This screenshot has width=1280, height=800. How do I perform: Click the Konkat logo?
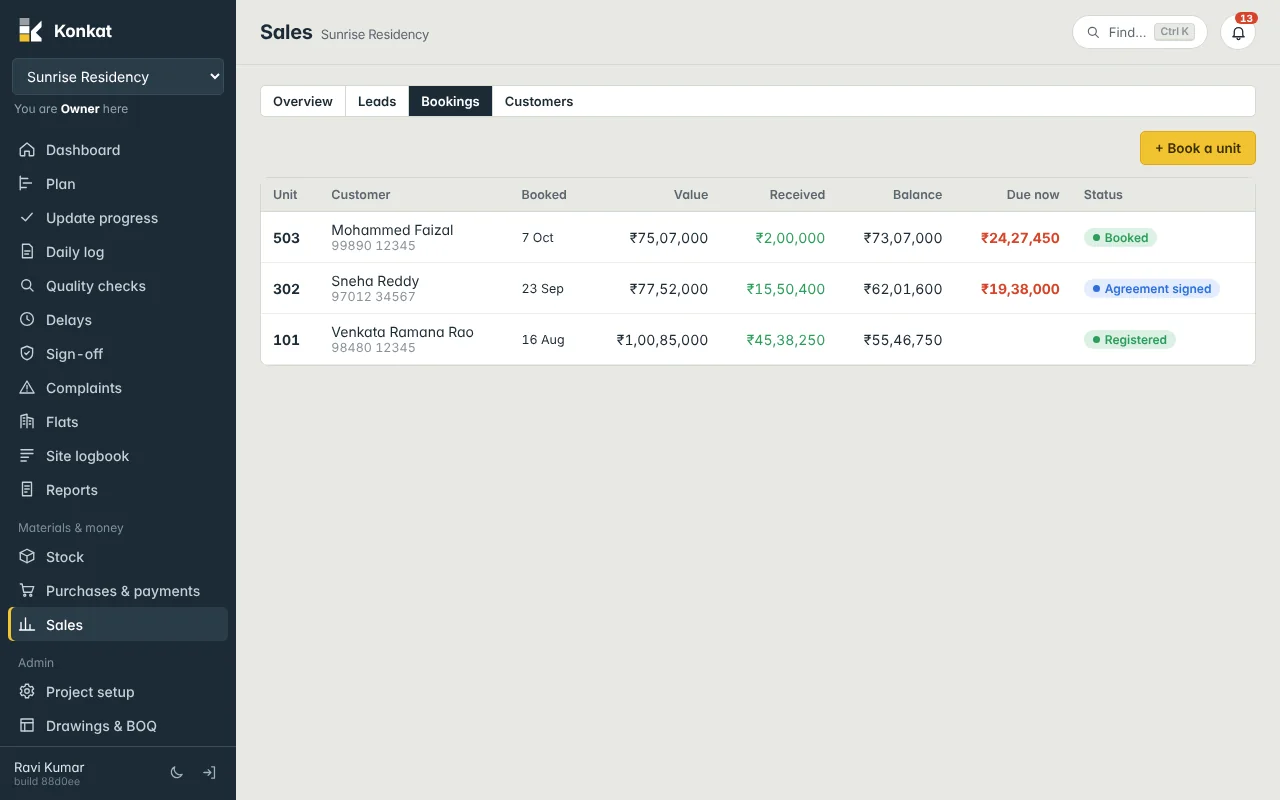(31, 30)
